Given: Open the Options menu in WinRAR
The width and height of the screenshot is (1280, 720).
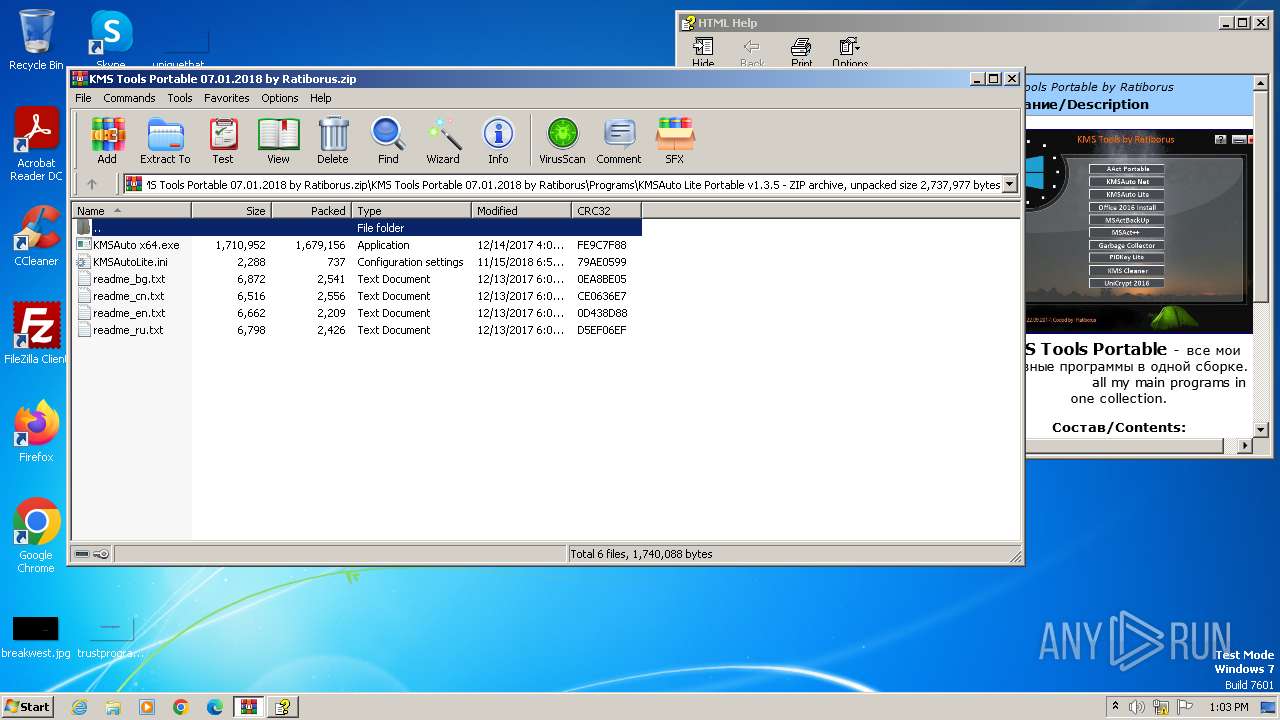Looking at the screenshot, I should pos(280,98).
